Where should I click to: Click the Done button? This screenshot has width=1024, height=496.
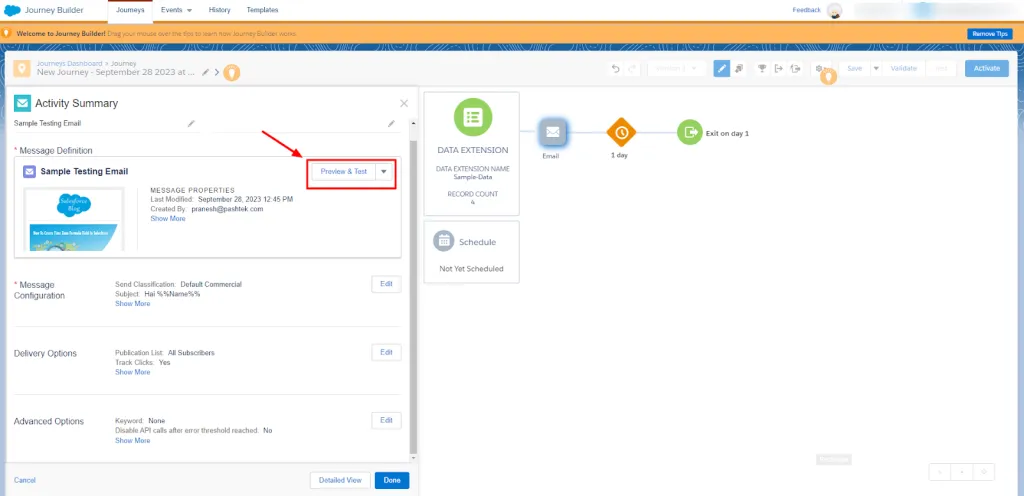pyautogui.click(x=392, y=480)
